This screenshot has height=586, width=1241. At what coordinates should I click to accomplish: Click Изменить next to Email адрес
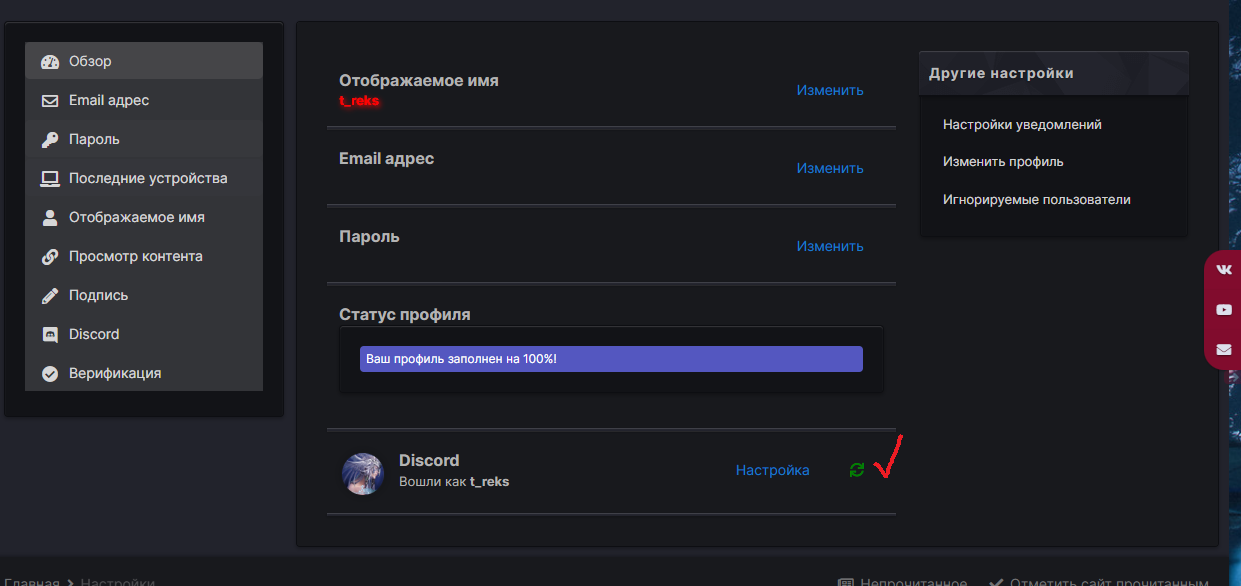point(830,168)
